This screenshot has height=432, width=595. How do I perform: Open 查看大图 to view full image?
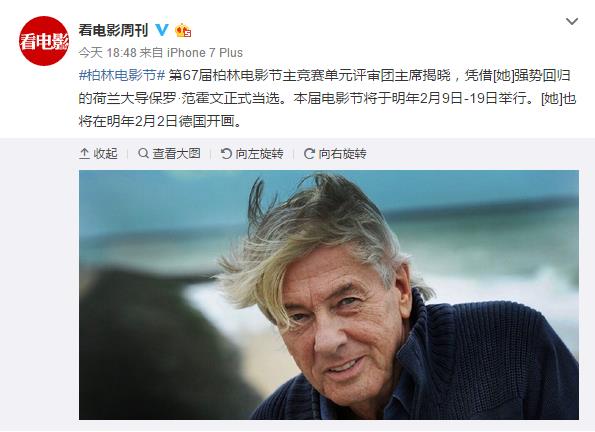coord(169,153)
